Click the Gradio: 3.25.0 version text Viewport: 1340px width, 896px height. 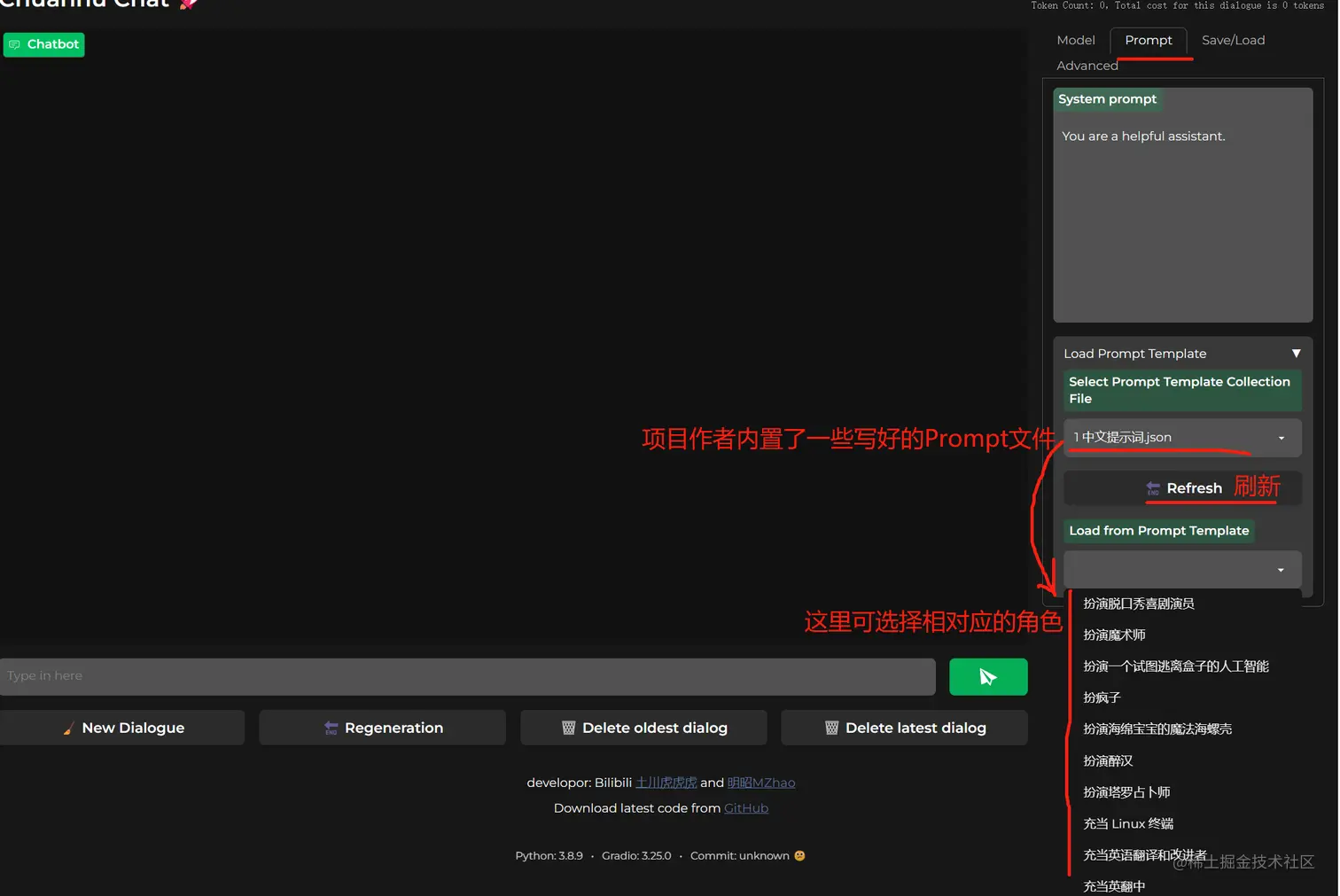click(636, 856)
